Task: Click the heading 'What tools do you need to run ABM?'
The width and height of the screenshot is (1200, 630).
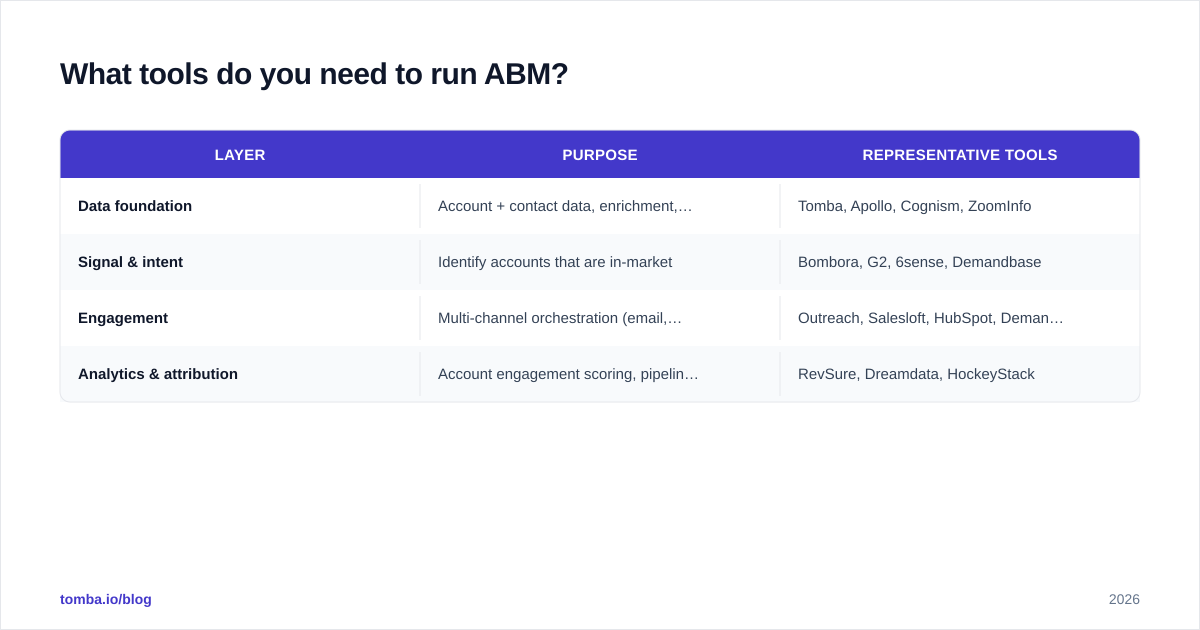Action: coord(314,74)
